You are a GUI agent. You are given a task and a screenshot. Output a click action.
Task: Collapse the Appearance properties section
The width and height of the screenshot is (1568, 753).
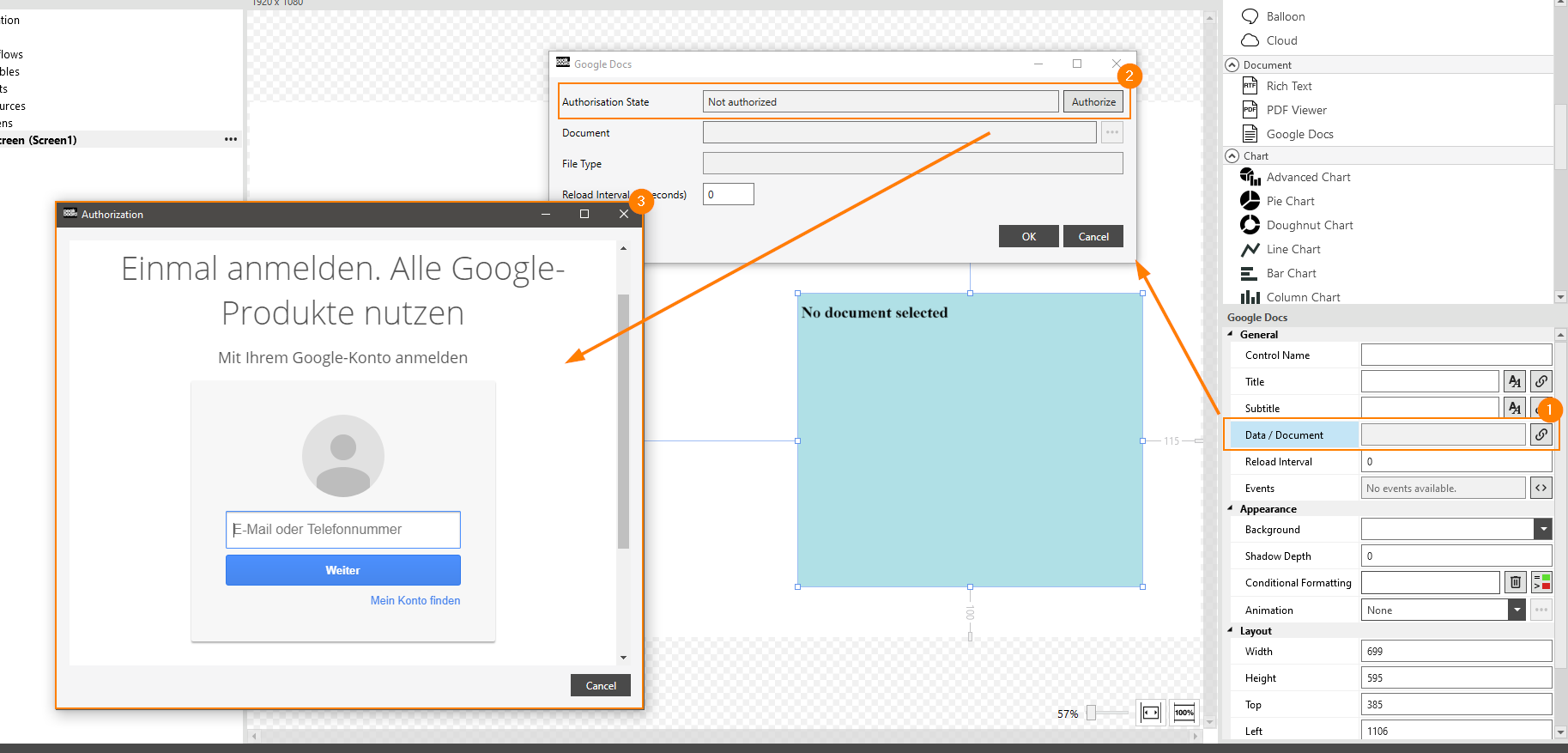1231,508
